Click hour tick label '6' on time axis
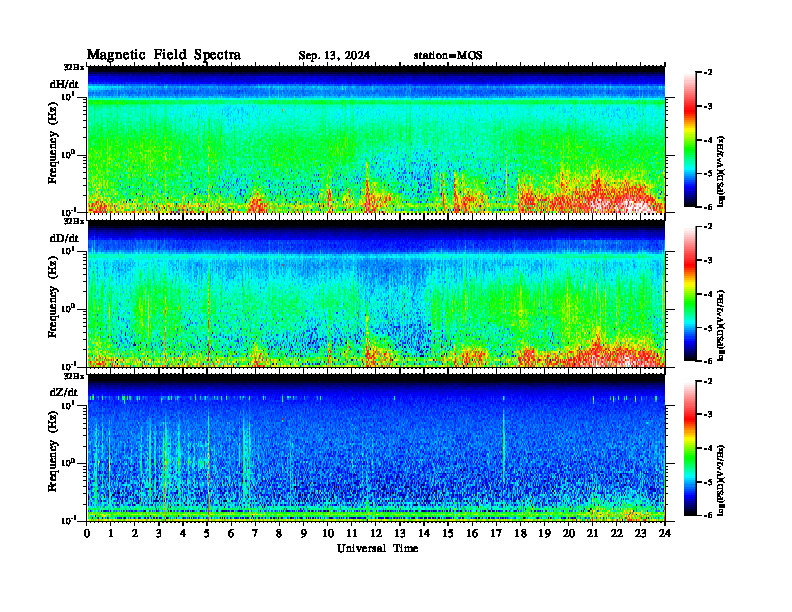This screenshot has height=612, width=792. (231, 533)
